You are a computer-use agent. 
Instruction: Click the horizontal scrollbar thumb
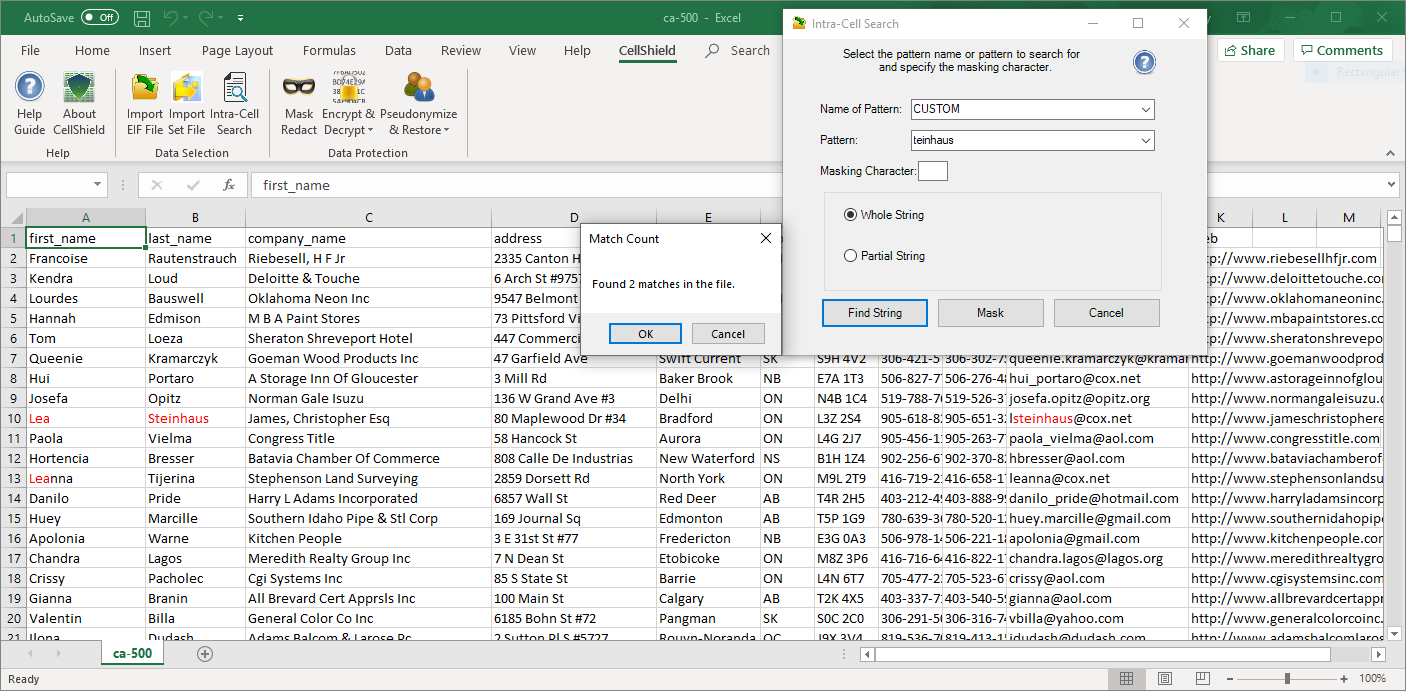tap(1103, 654)
